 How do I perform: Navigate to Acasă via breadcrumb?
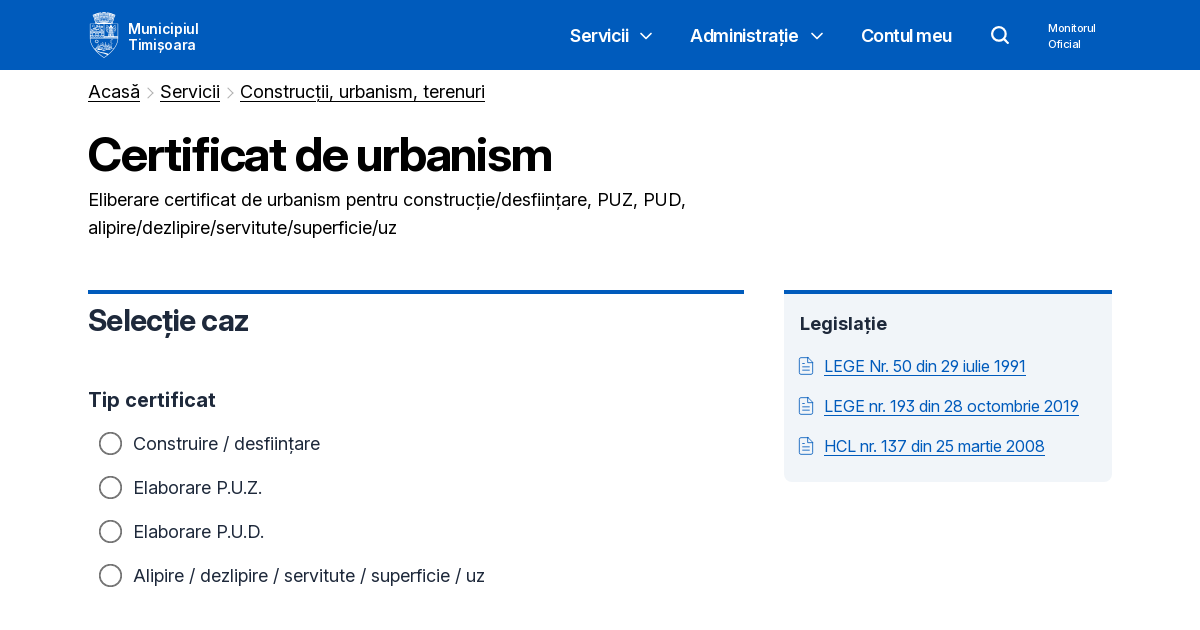tap(113, 91)
